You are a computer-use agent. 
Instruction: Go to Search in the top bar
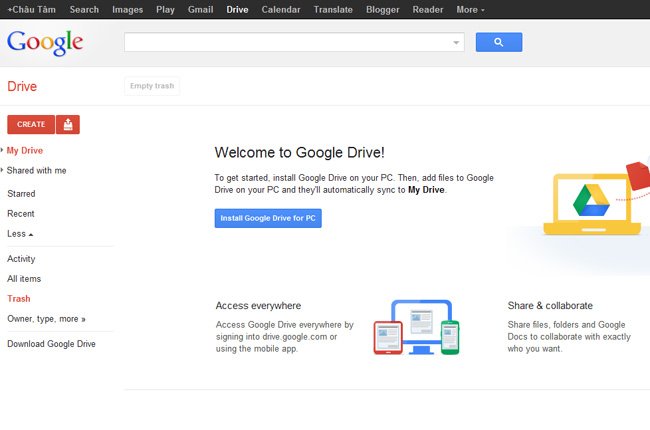84,10
